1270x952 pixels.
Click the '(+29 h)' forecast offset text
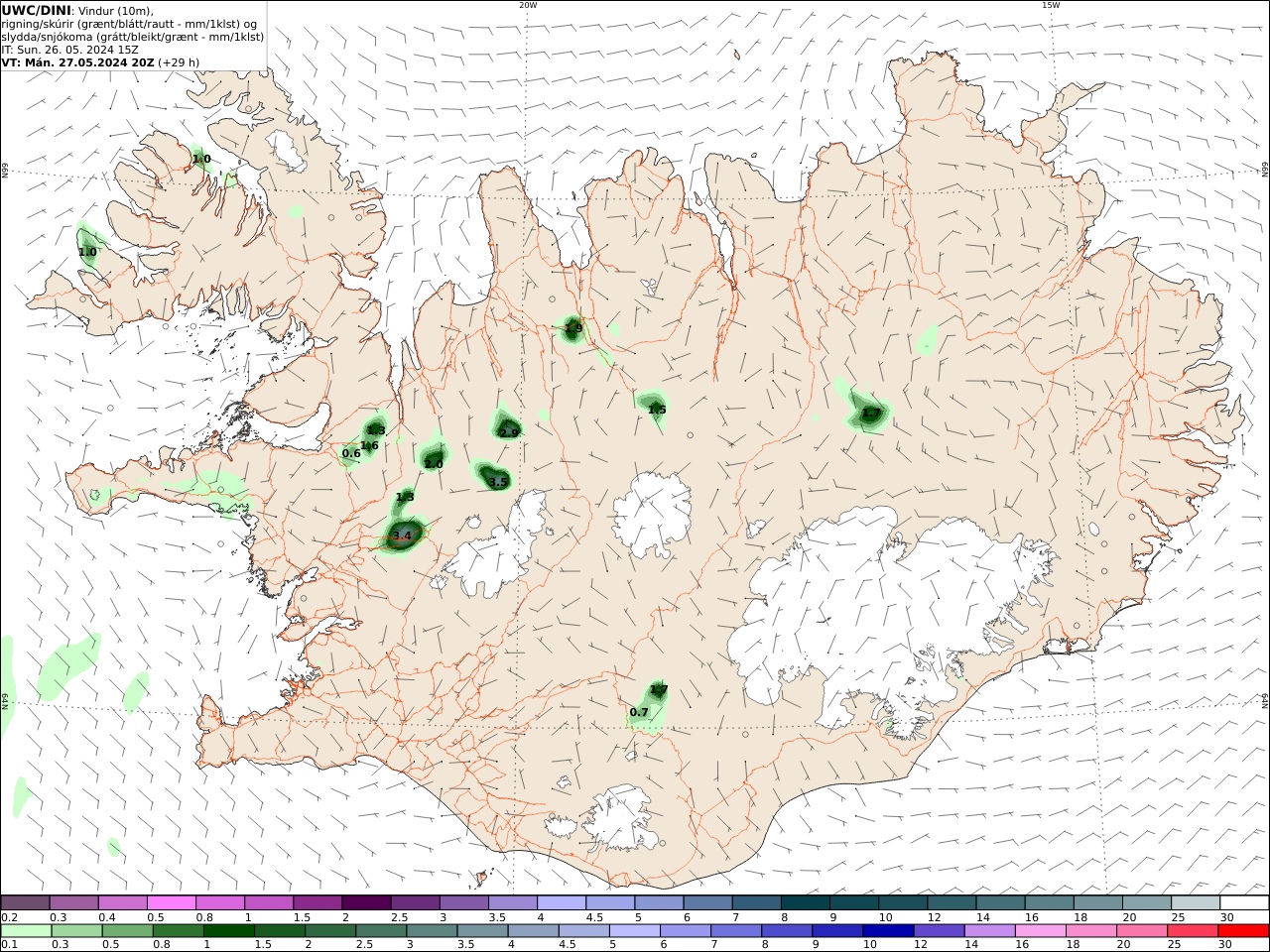coord(179,61)
